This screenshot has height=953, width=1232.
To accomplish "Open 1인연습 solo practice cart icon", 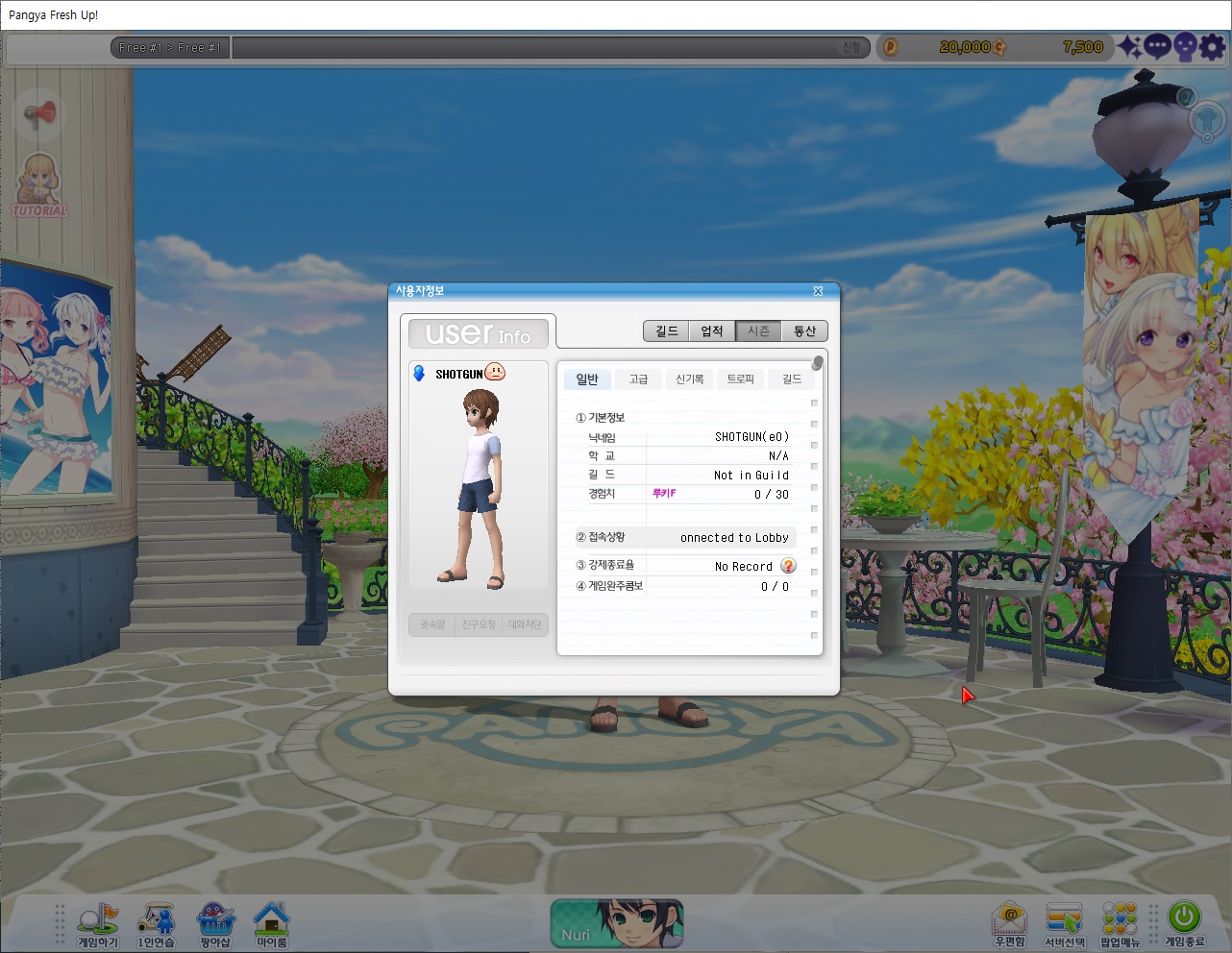I will tap(156, 922).
